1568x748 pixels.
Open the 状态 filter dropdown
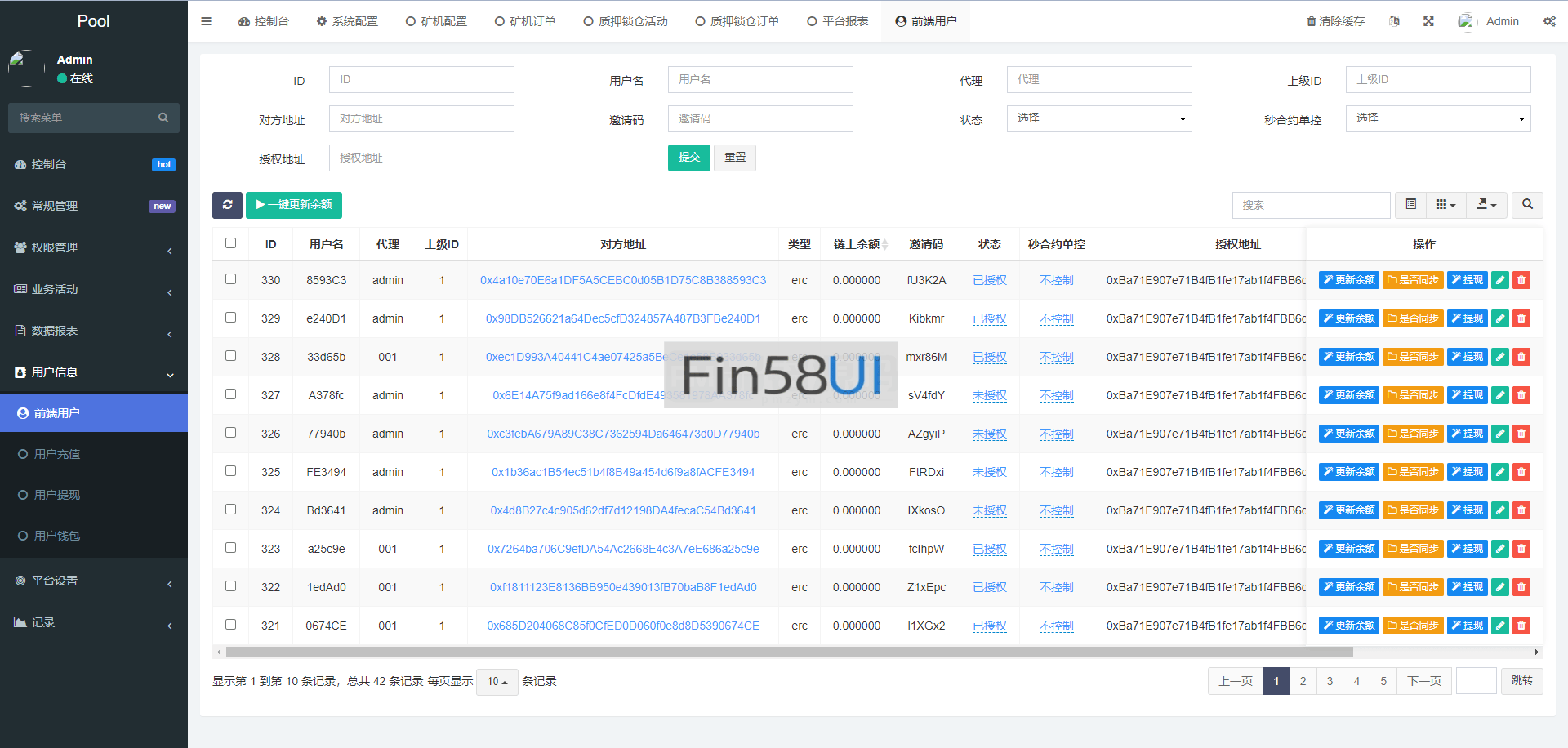[x=1098, y=118]
